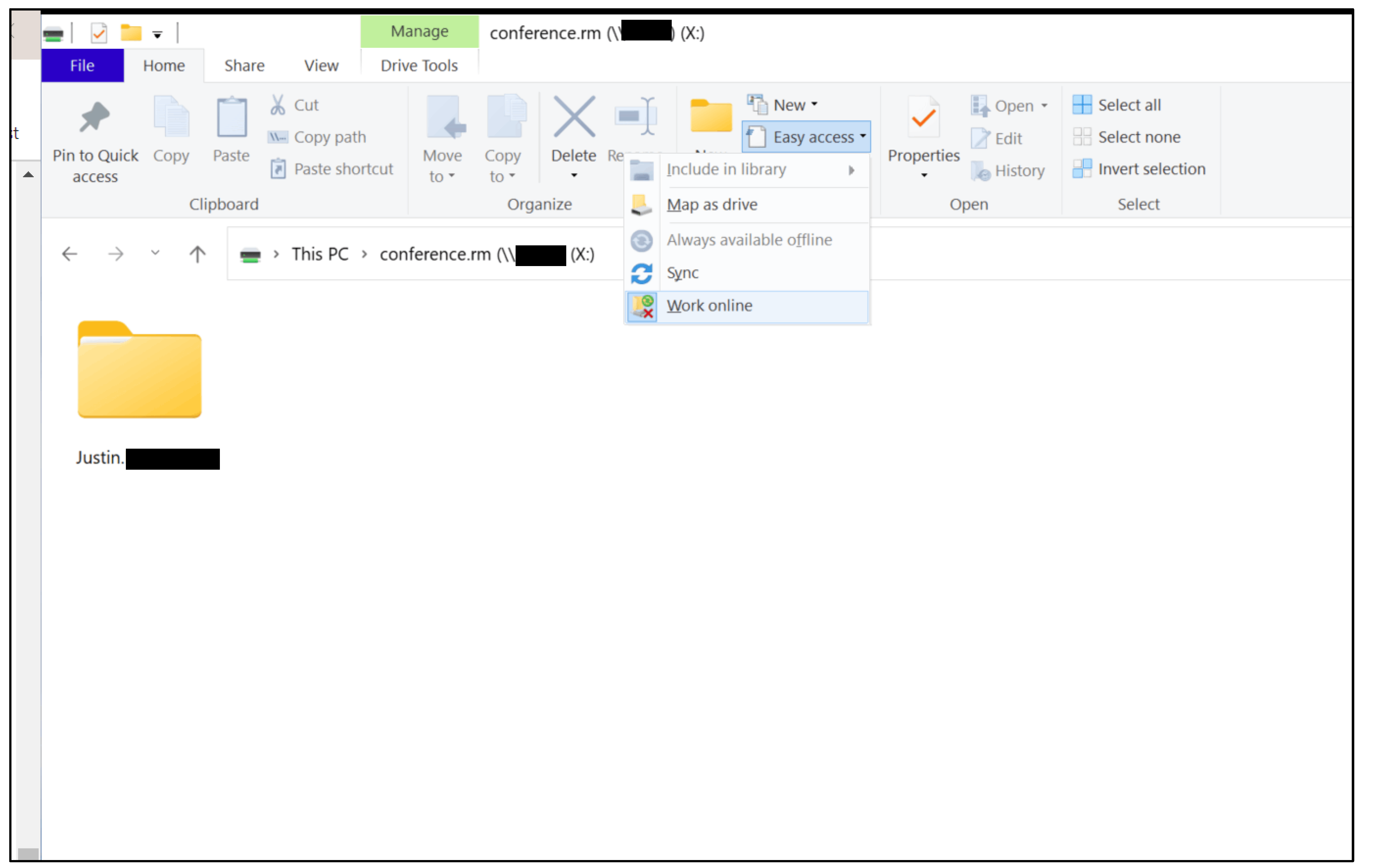Expand the Recent locations chevron
Image resolution: width=1375 pixels, height=868 pixels.
155,252
